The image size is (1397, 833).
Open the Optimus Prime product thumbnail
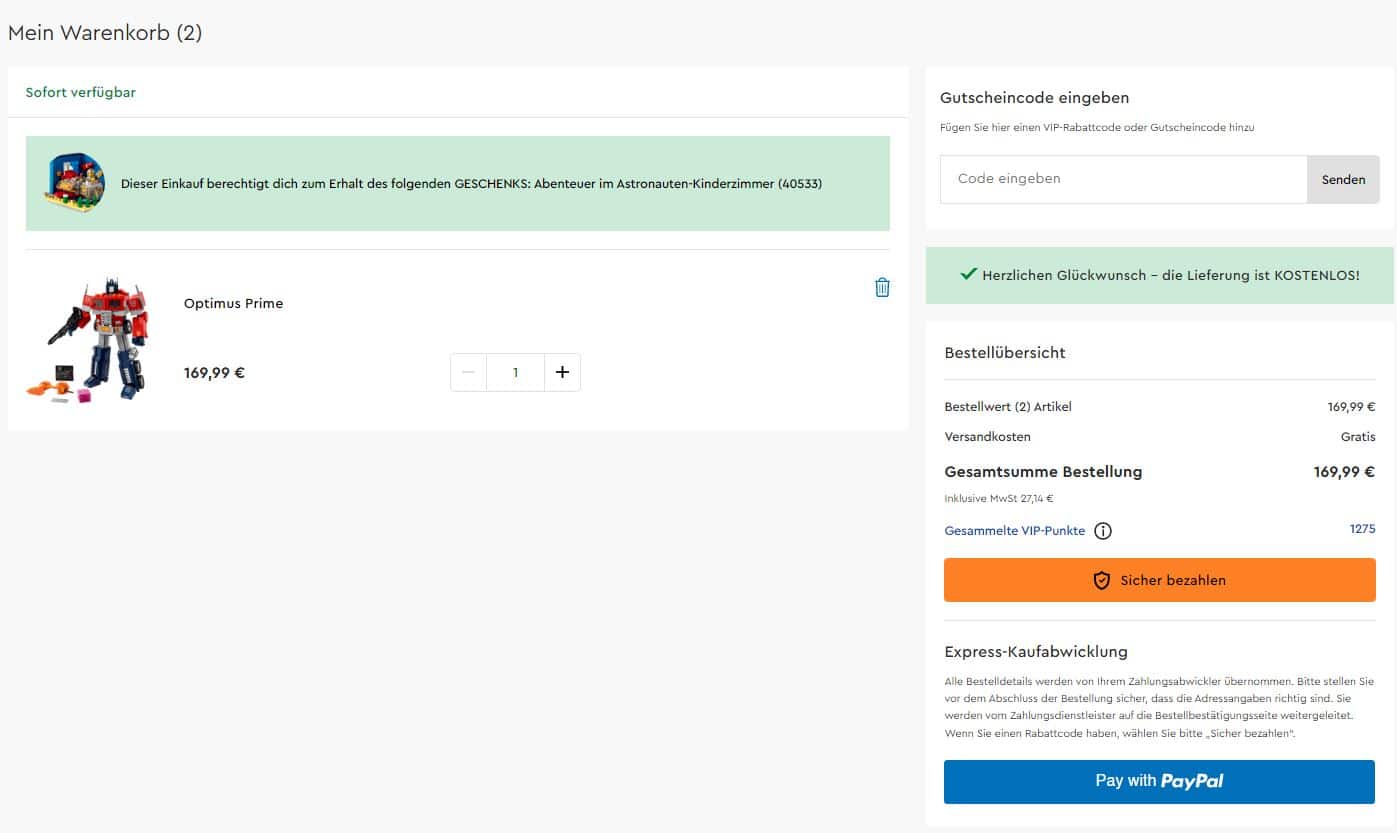88,340
